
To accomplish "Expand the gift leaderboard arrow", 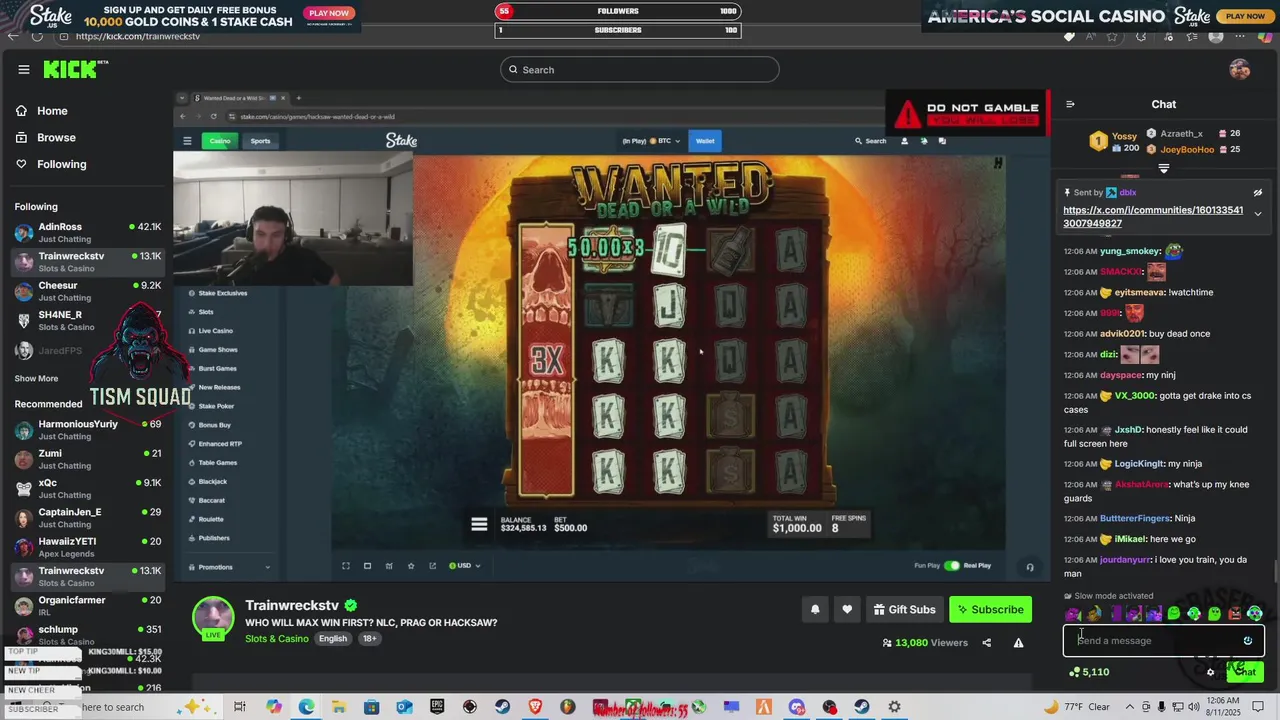I will click(x=1164, y=168).
